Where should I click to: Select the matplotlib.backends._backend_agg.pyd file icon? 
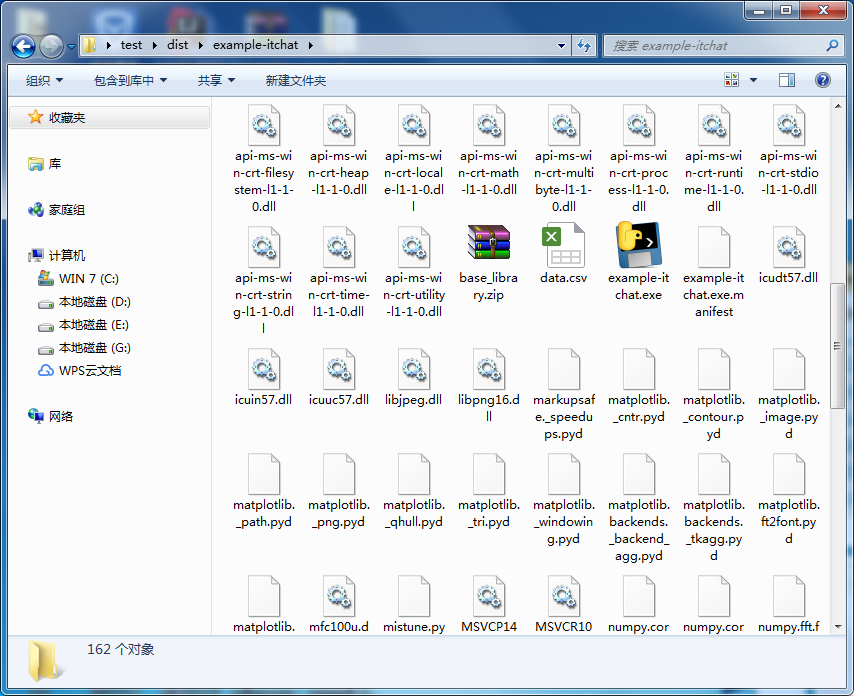pyautogui.click(x=638, y=474)
